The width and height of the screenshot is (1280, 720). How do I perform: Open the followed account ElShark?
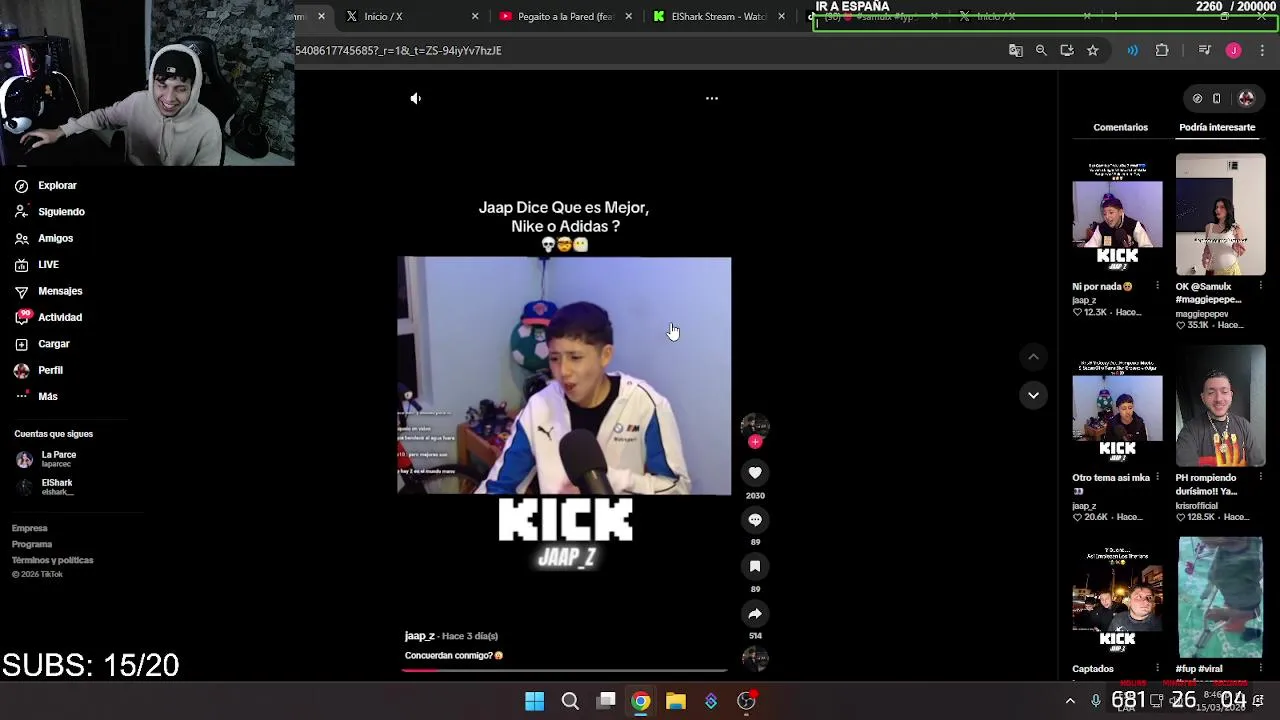[x=46, y=487]
